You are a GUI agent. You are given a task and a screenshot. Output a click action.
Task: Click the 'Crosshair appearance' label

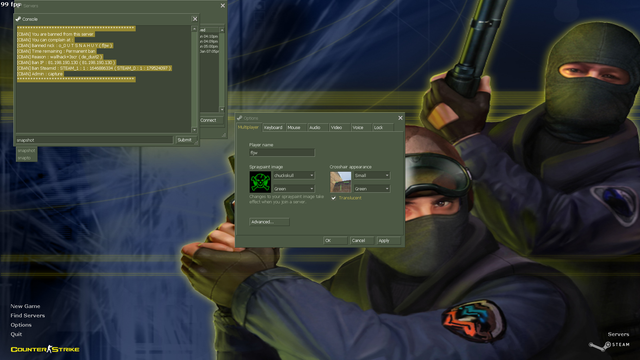tap(351, 167)
